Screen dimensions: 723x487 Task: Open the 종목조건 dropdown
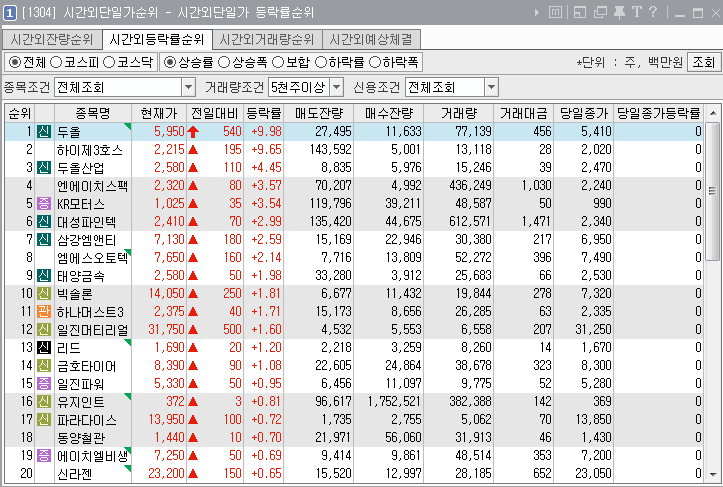pyautogui.click(x=188, y=87)
